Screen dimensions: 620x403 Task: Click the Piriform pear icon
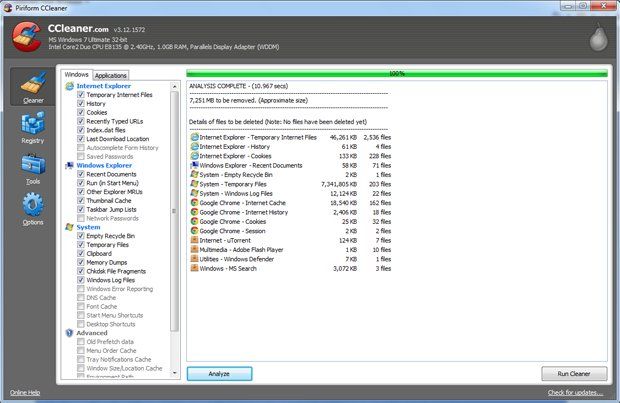click(598, 37)
